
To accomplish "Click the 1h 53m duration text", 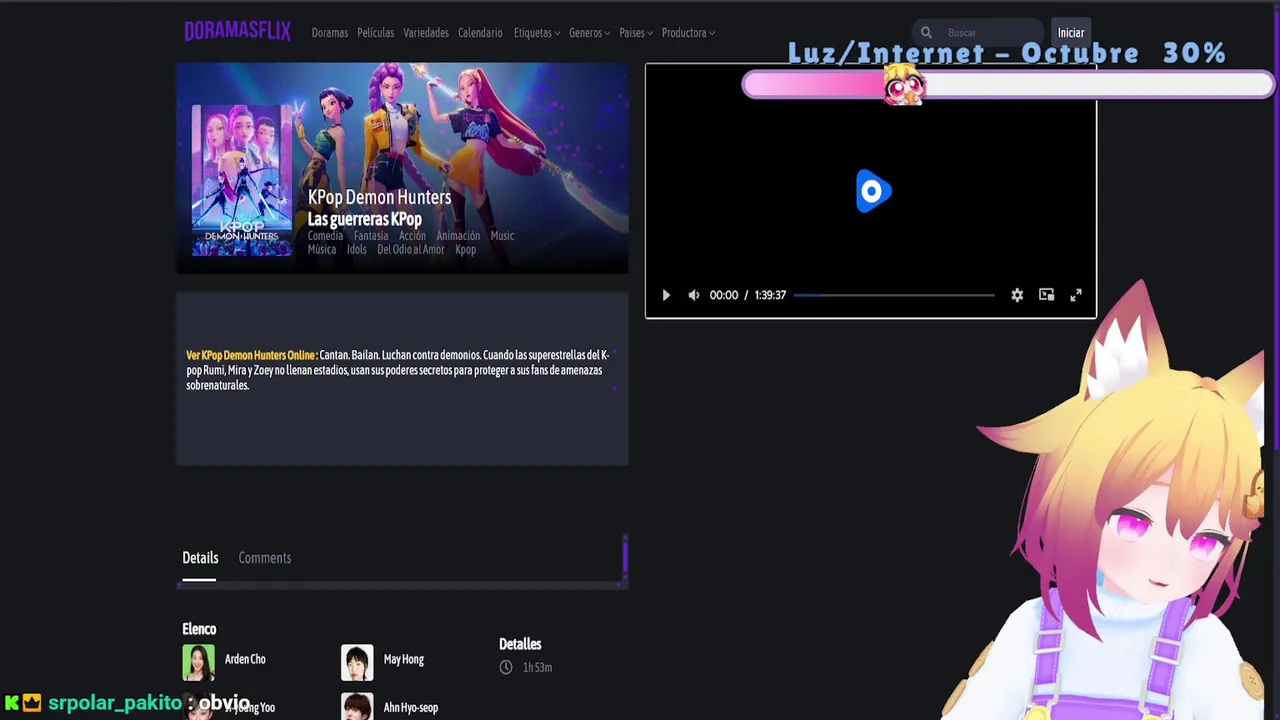I will [537, 667].
